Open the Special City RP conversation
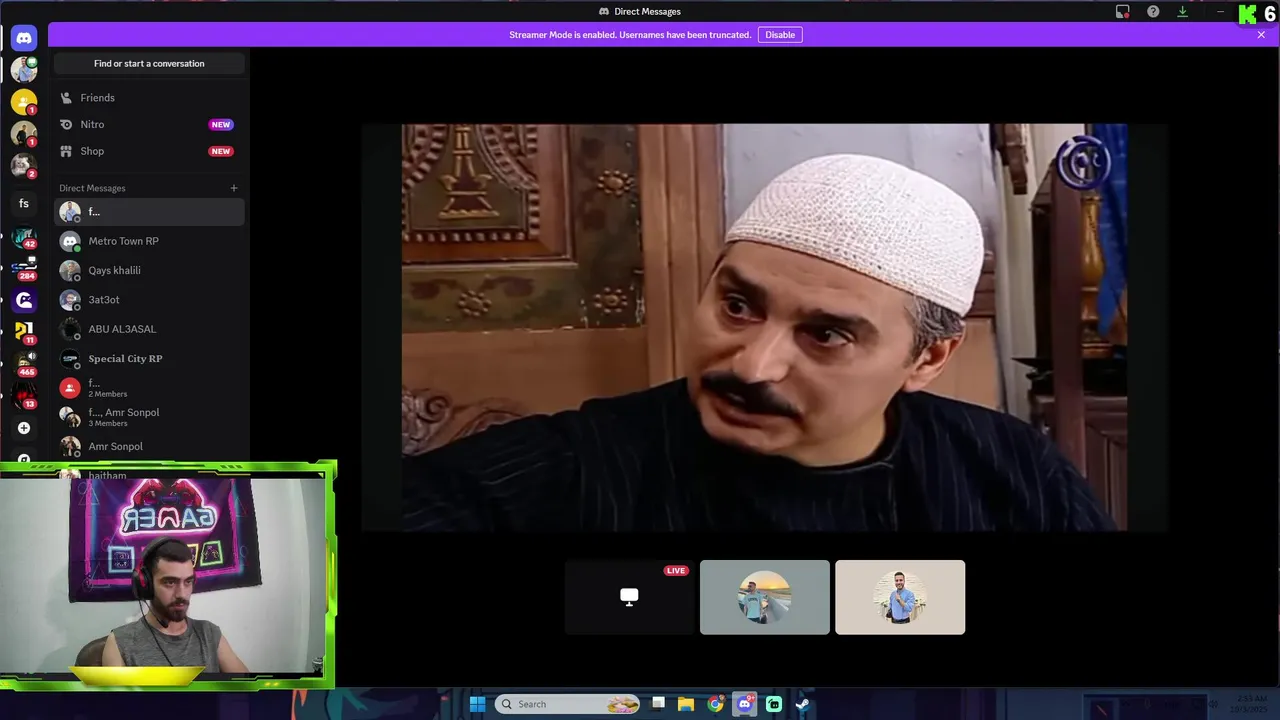The height and width of the screenshot is (720, 1280). pyautogui.click(x=149, y=358)
